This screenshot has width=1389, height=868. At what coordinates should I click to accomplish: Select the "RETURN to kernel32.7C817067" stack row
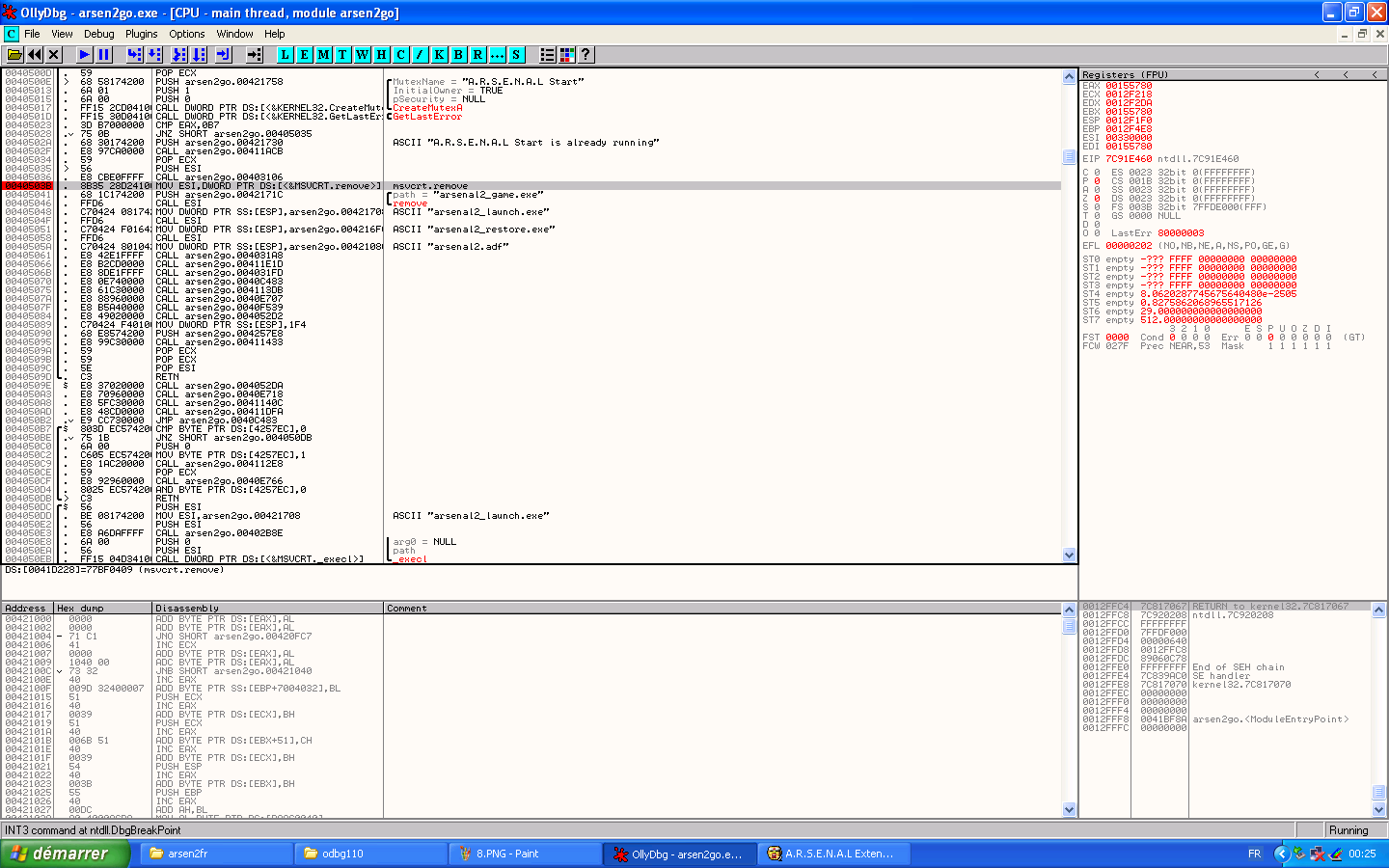tap(1226, 607)
